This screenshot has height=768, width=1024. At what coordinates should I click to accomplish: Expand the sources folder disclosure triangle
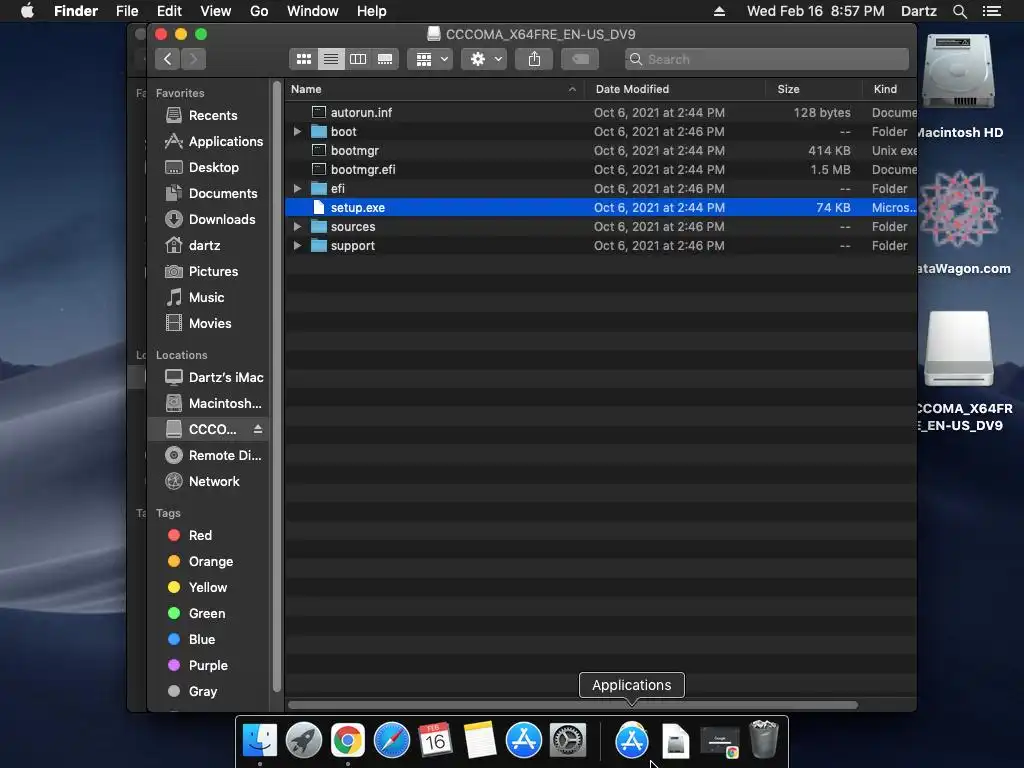[297, 227]
